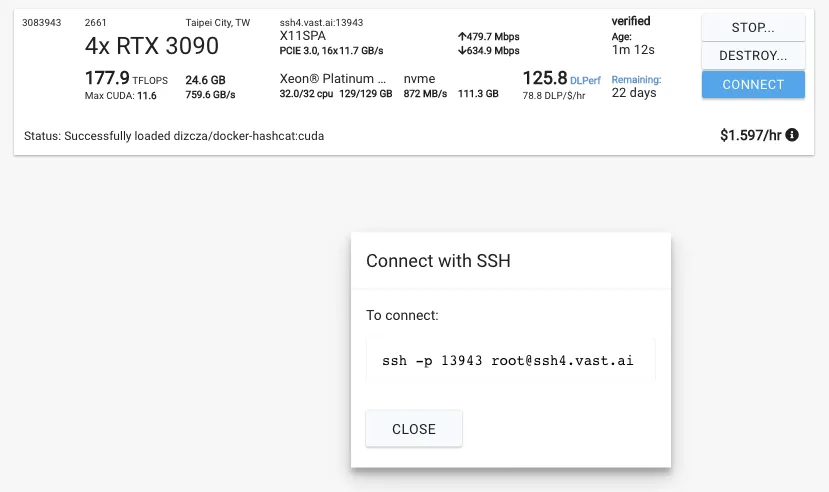Dismiss the SSH dialog with CLOSE
The image size is (829, 492).
[x=414, y=429]
